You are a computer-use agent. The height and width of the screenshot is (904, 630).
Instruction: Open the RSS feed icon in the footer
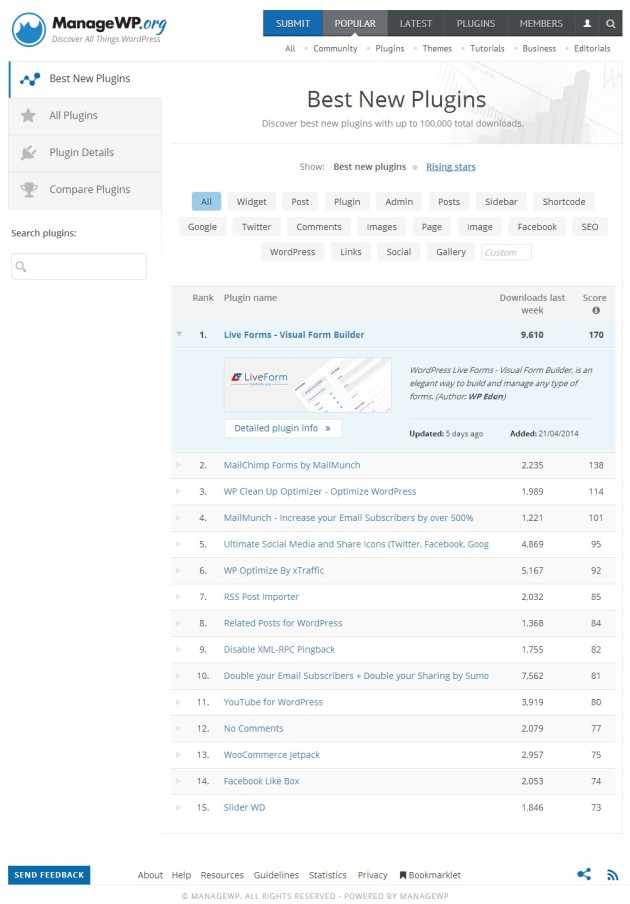click(x=613, y=875)
